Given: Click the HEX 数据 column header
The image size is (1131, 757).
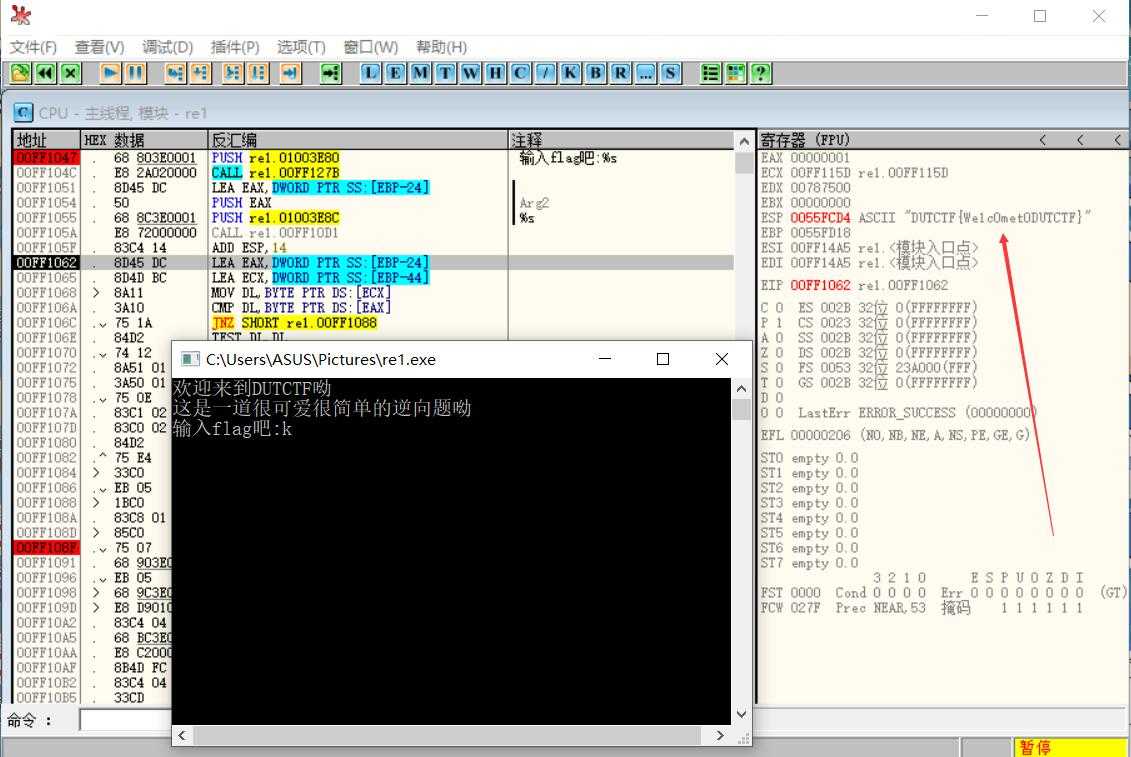Looking at the screenshot, I should pos(144,140).
